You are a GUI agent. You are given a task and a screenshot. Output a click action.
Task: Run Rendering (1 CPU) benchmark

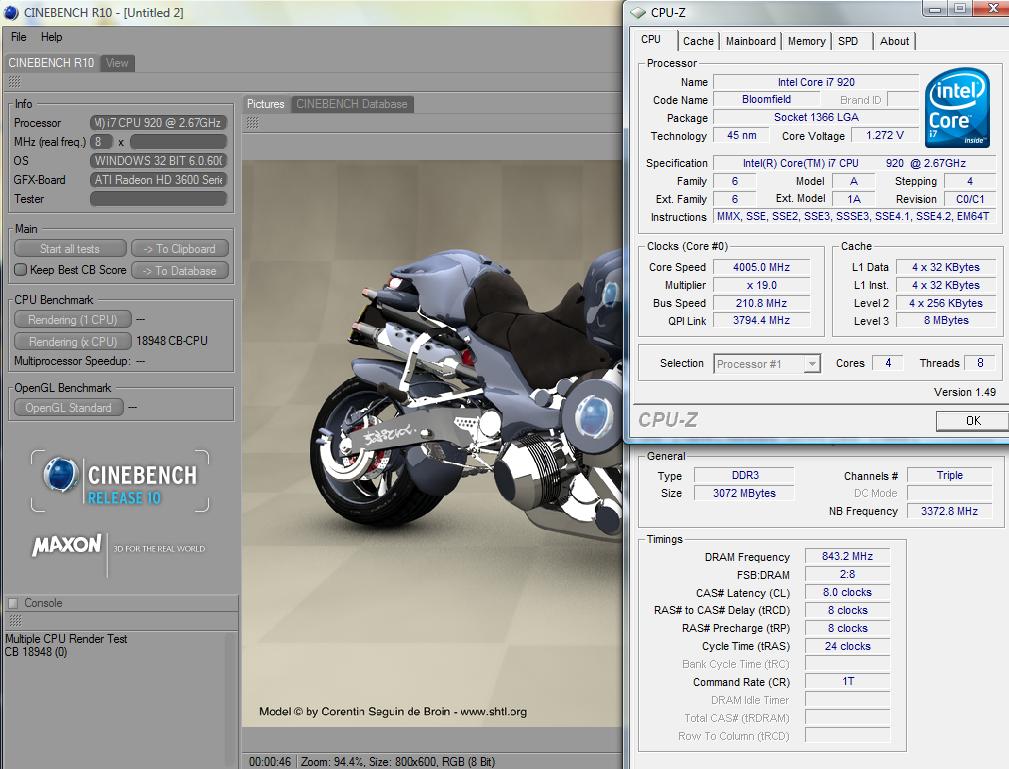point(73,319)
